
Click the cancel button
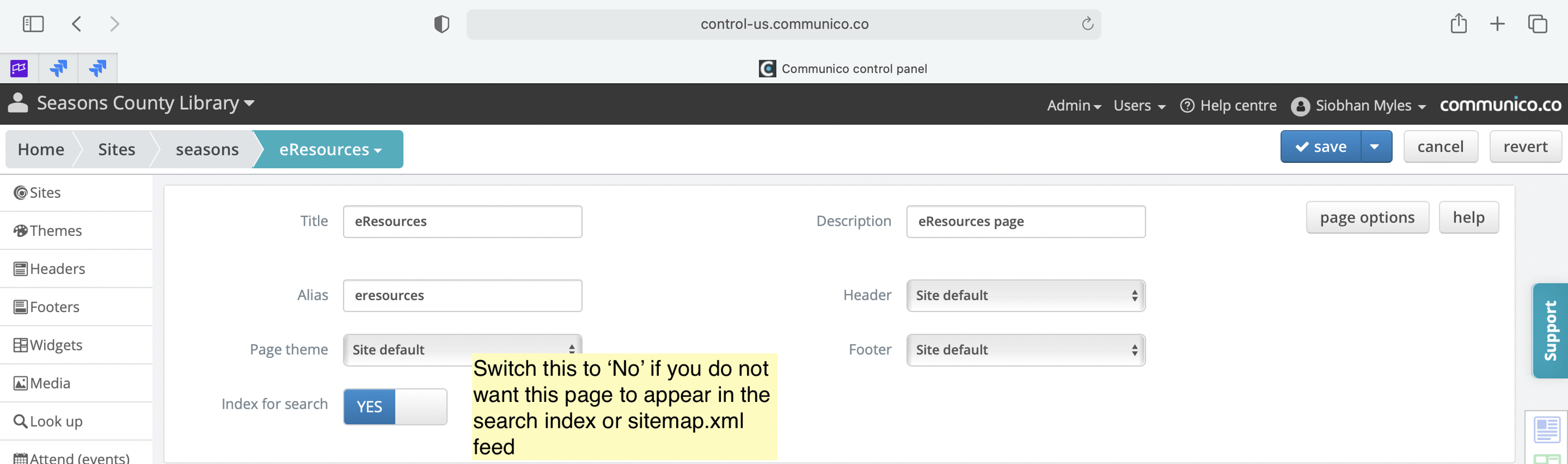pos(1440,147)
